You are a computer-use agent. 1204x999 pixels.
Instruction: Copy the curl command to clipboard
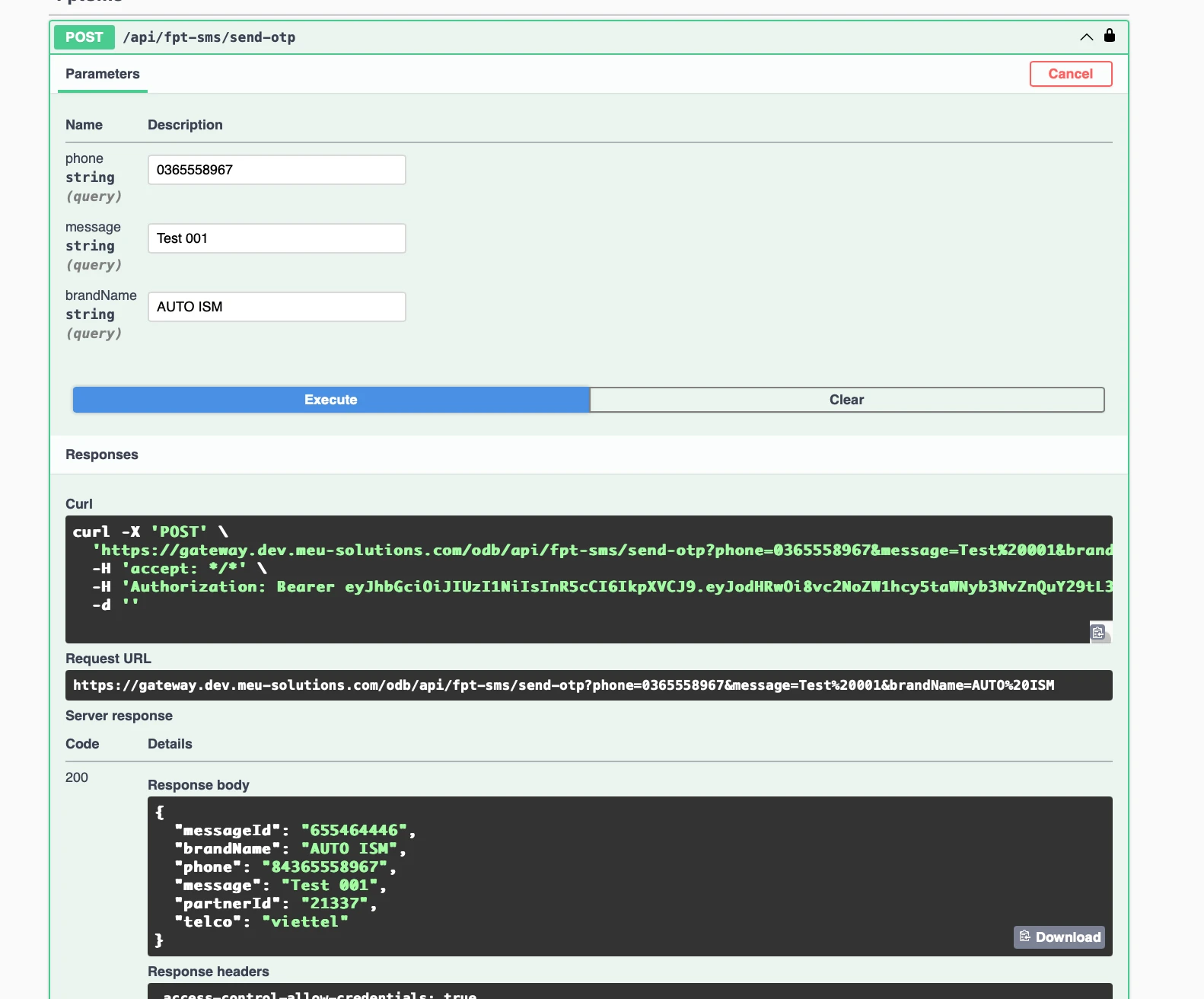coord(1099,633)
